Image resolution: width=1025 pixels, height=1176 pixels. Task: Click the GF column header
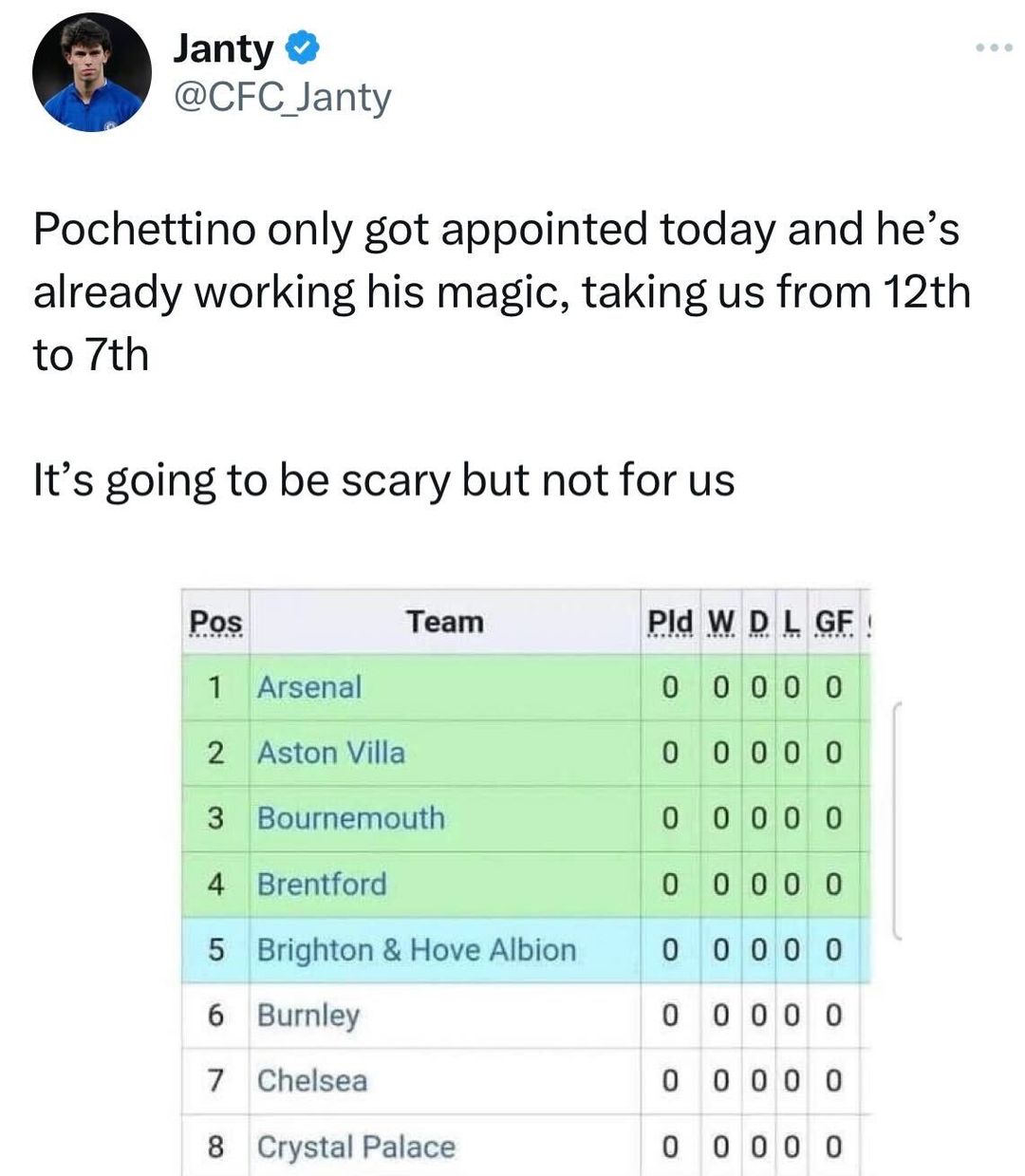click(x=834, y=622)
